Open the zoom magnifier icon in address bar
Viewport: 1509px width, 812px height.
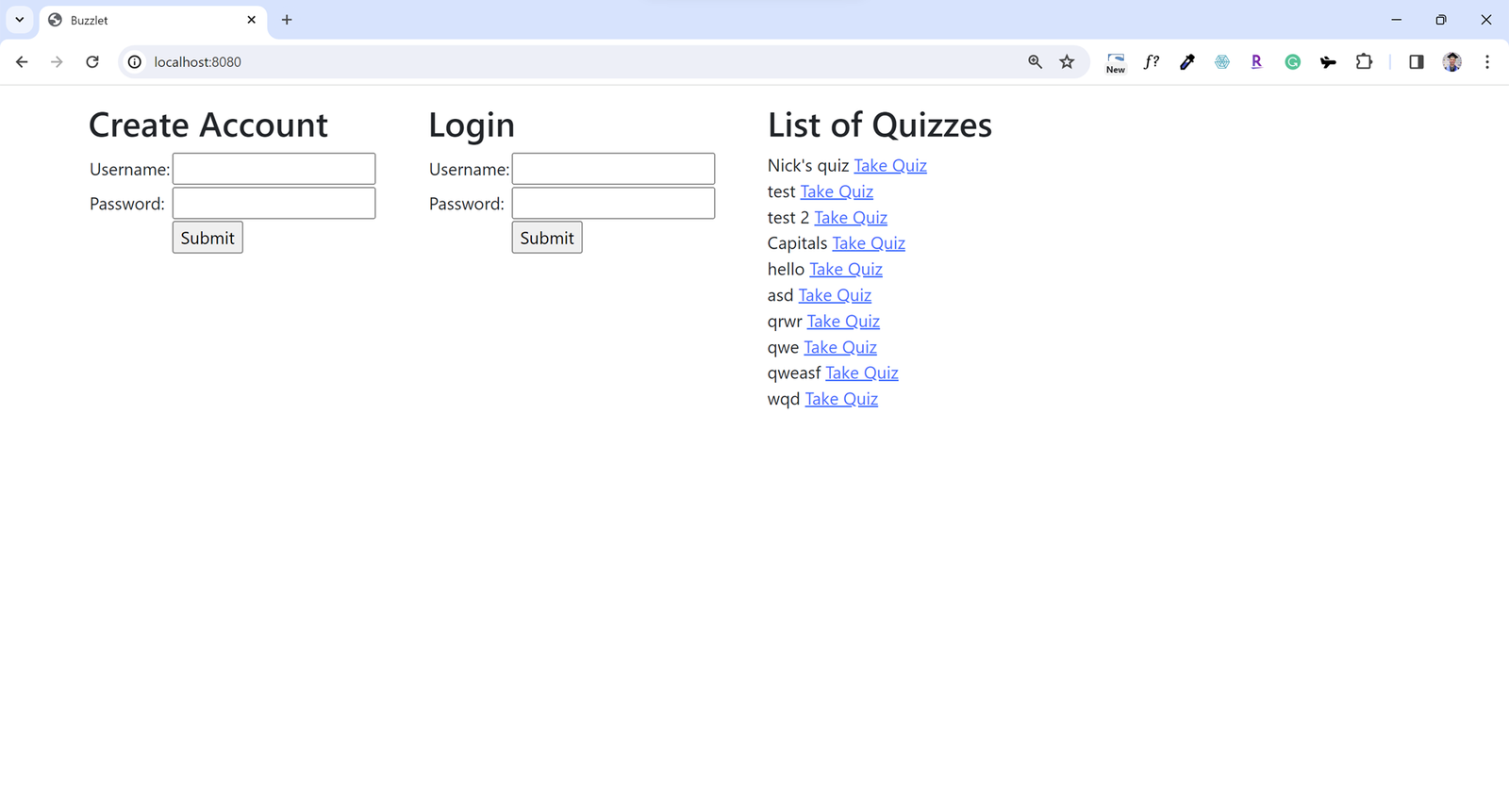[x=1035, y=62]
